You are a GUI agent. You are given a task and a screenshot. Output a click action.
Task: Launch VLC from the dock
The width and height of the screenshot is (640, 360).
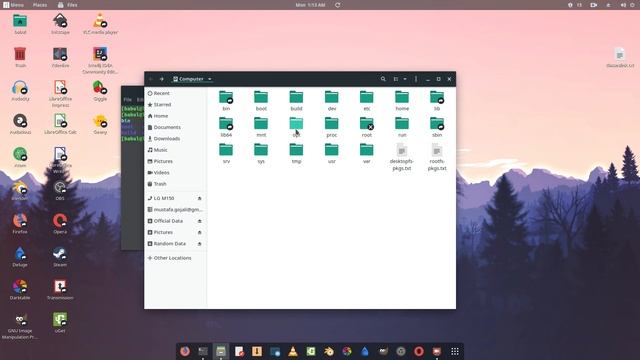tap(293, 351)
